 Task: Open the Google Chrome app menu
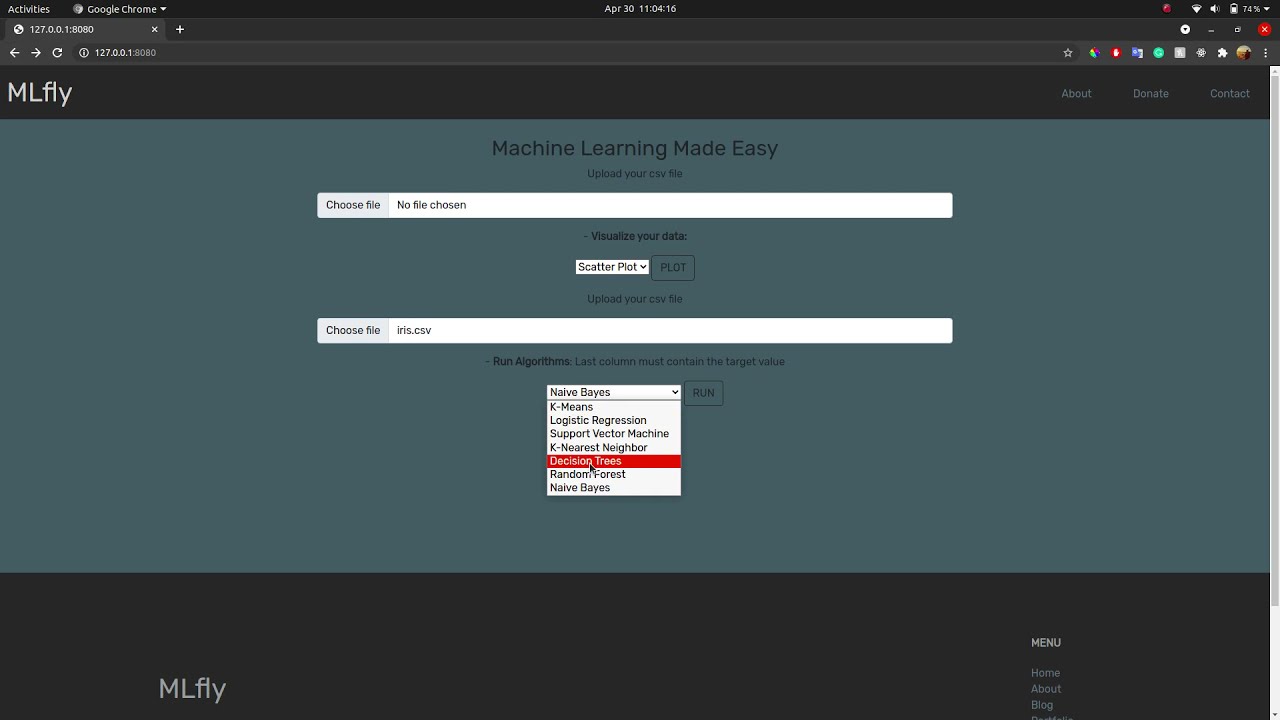(120, 9)
